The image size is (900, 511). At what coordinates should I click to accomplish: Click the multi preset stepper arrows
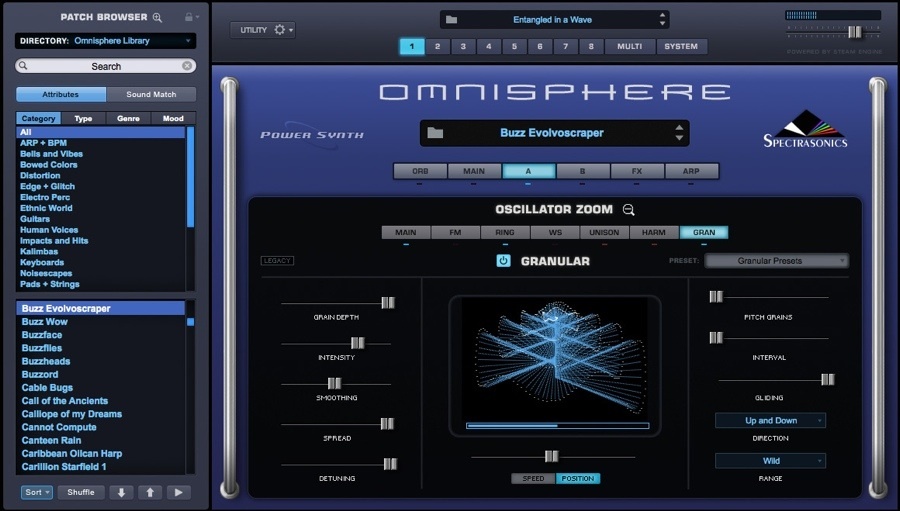662,20
